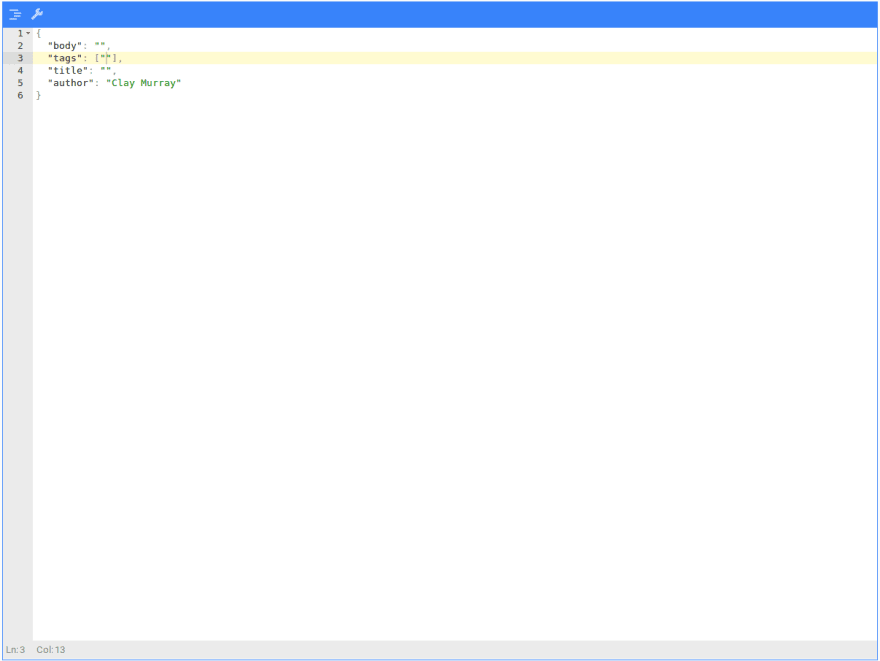Image resolution: width=880 pixels, height=661 pixels.
Task: Click the opening brace on line 1
Action: tap(39, 33)
